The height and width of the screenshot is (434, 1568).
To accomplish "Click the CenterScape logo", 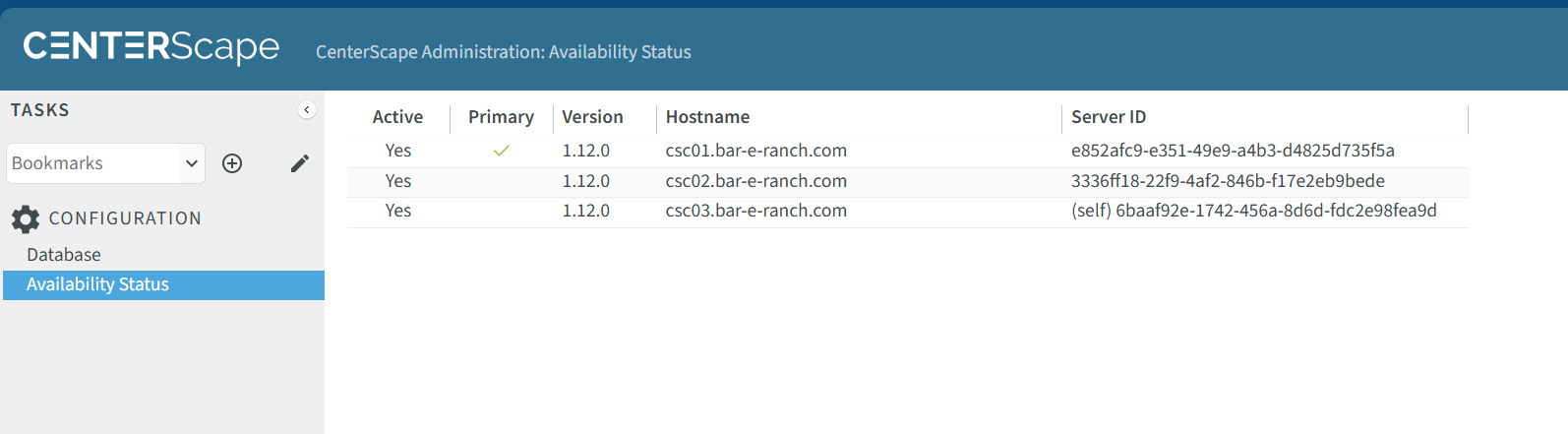I will (x=151, y=46).
